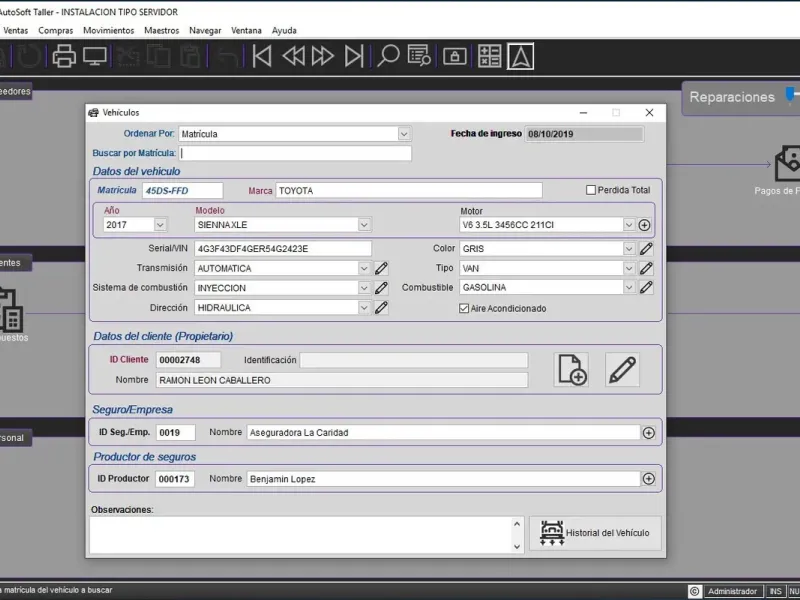Edit the Color list with the pencil icon
Screen dimensions: 800x600
(x=646, y=249)
